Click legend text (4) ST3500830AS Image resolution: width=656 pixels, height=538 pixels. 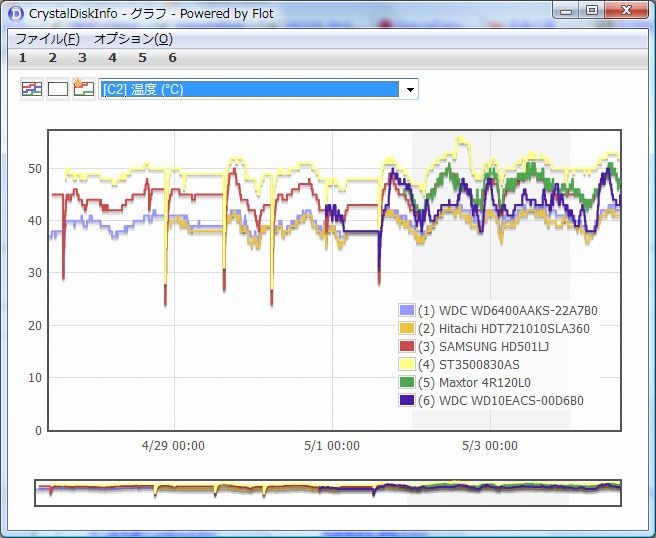pos(469,364)
